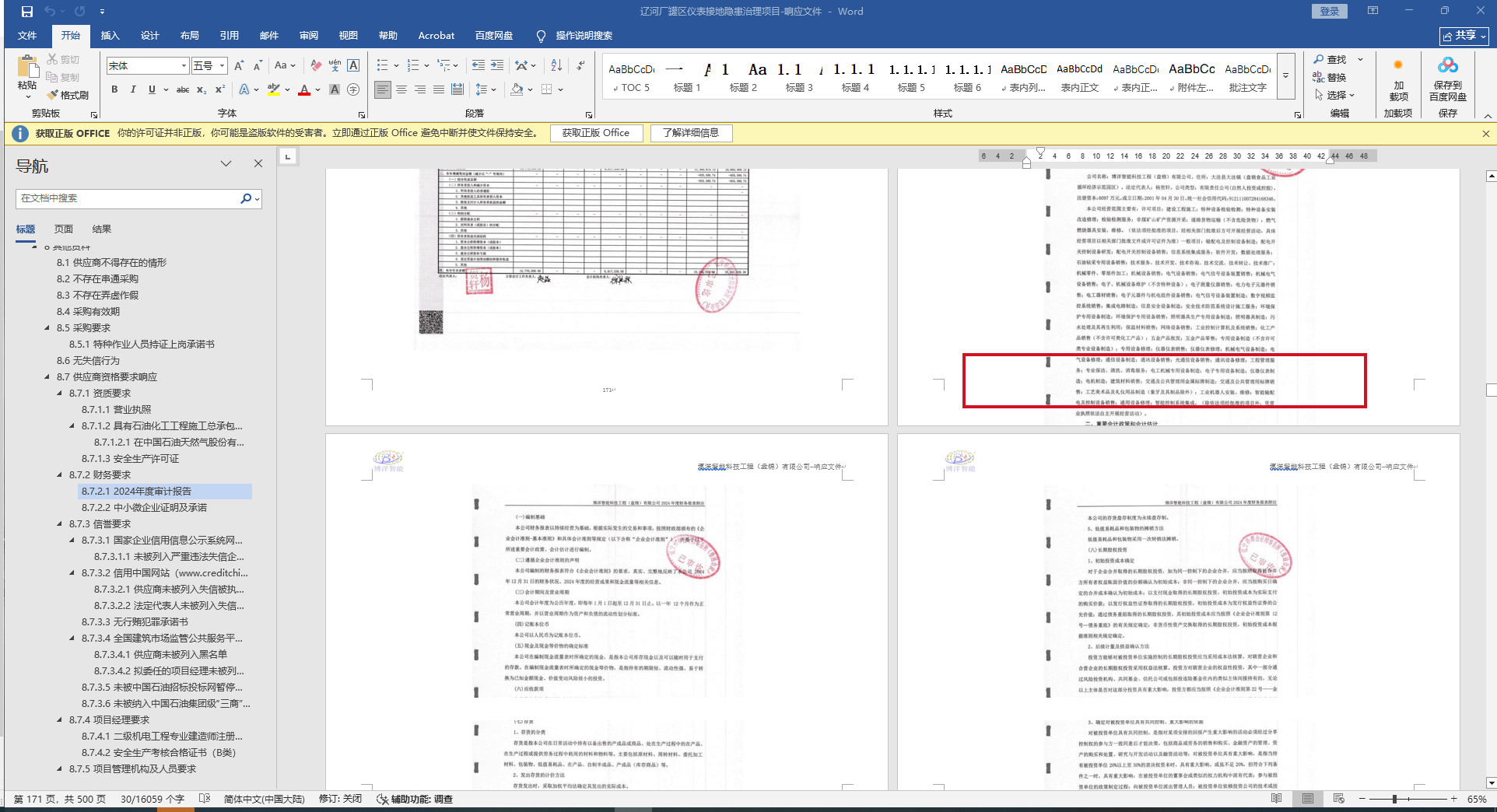Toggle italic formatting
Screen dimensions: 1497x812
click(133, 90)
